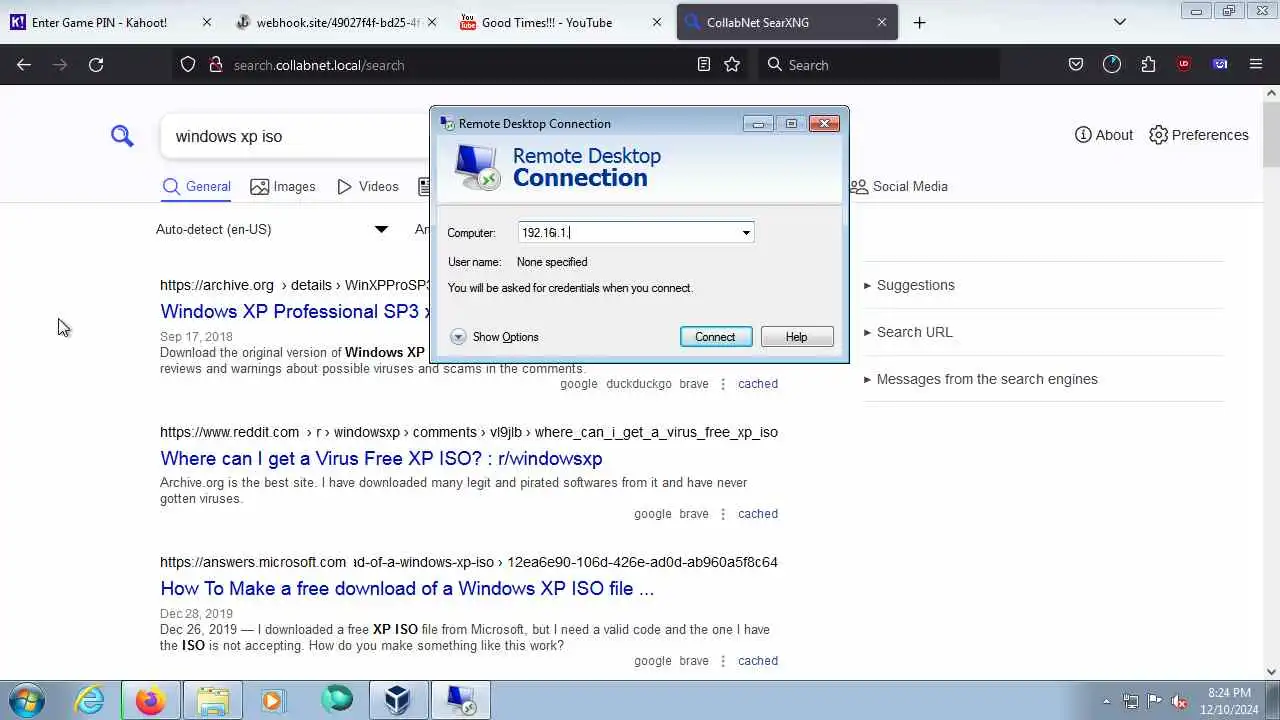Screen dimensions: 1280x720
Task: Open Firefox reader view icon
Action: point(704,64)
